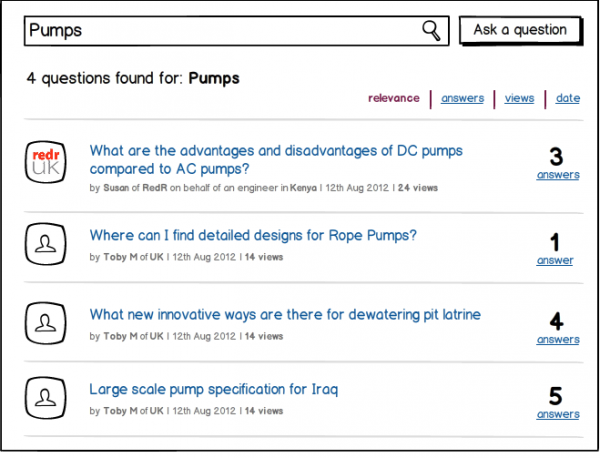View the 4 answers link
Viewport: 600px width, 458px height.
coord(558,340)
